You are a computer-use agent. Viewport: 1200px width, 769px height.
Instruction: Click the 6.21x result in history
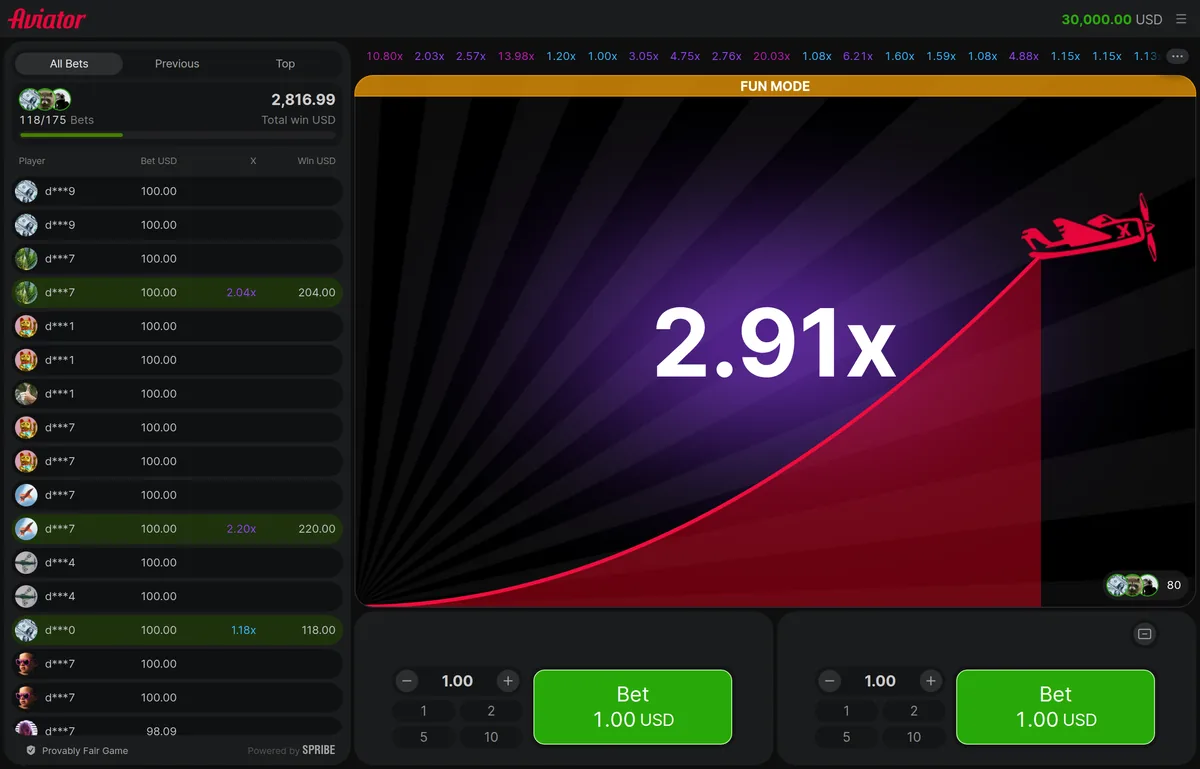tap(858, 56)
